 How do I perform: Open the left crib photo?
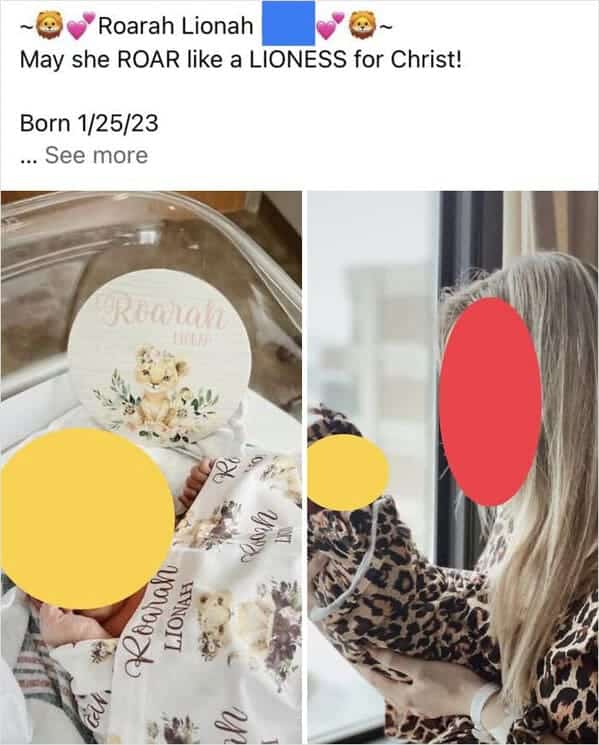[151, 468]
